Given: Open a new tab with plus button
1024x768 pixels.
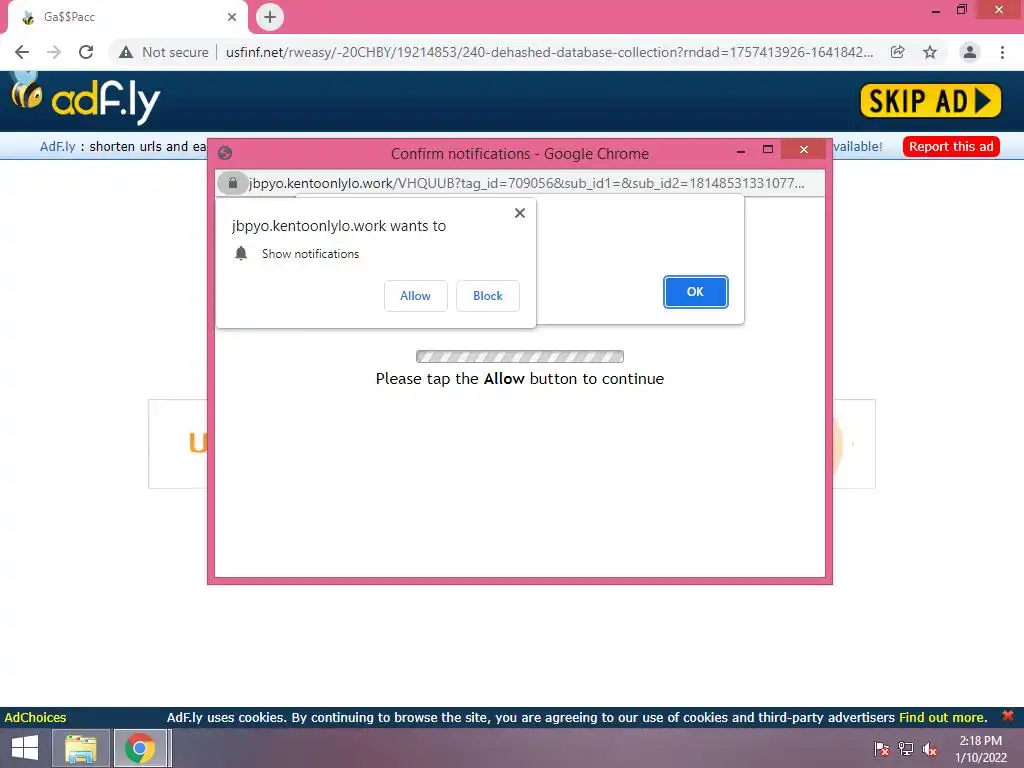Looking at the screenshot, I should 270,17.
